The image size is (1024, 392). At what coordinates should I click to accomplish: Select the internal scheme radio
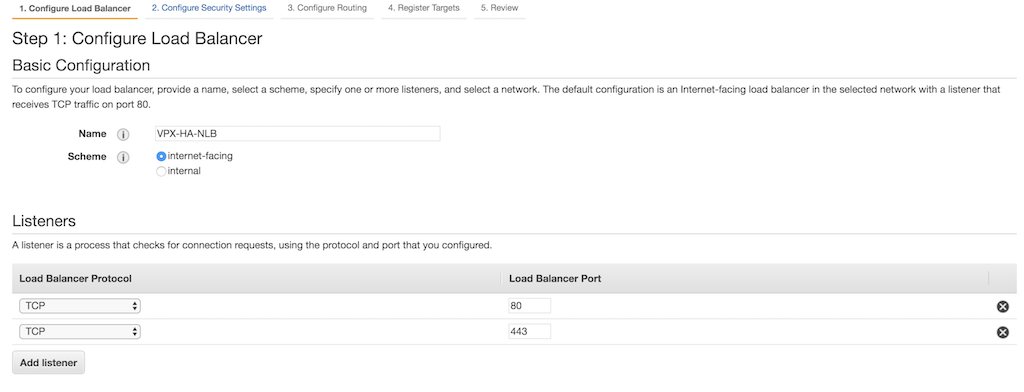pyautogui.click(x=161, y=171)
